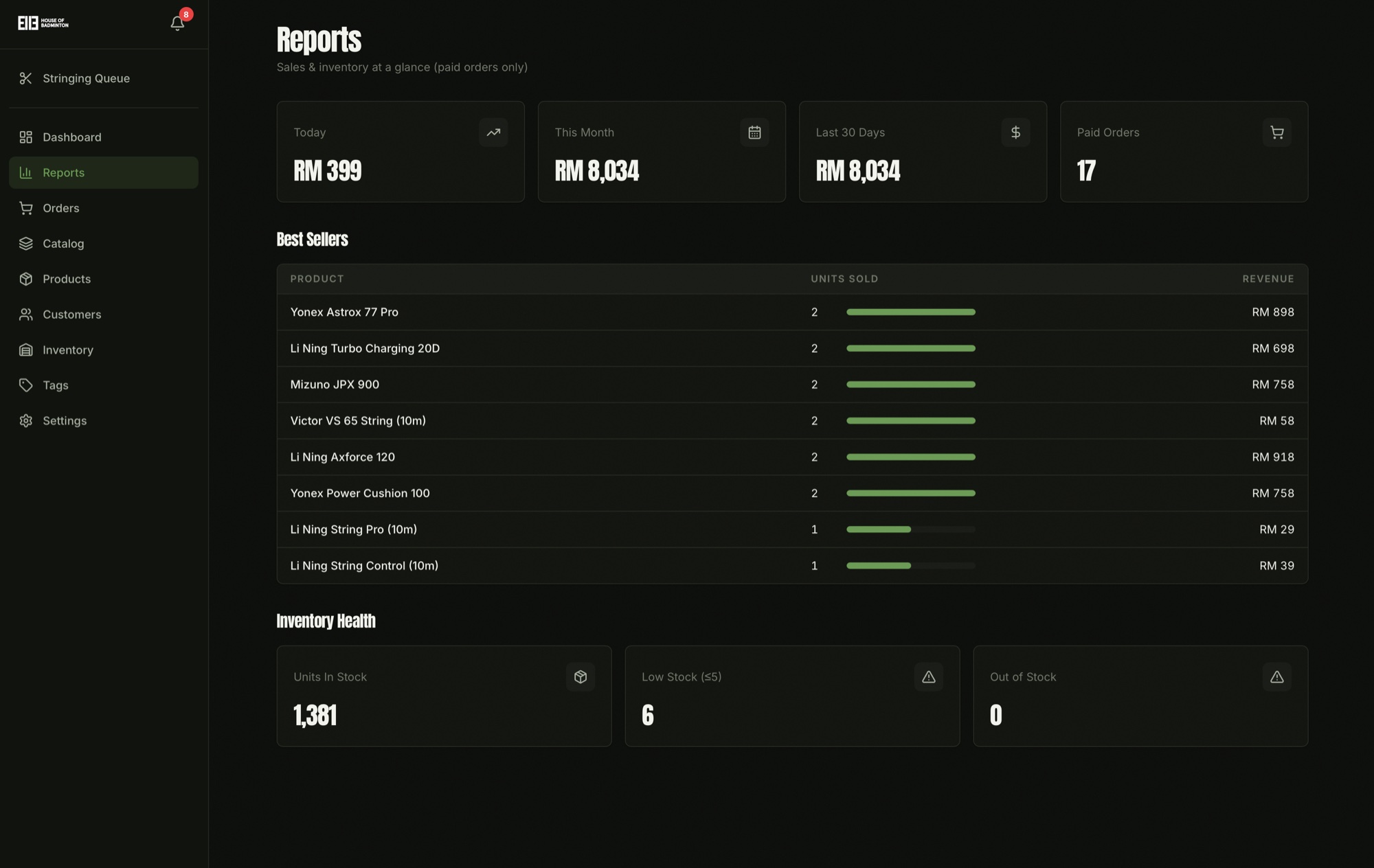
Task: Click the RM 58 revenue cell
Action: (1277, 421)
